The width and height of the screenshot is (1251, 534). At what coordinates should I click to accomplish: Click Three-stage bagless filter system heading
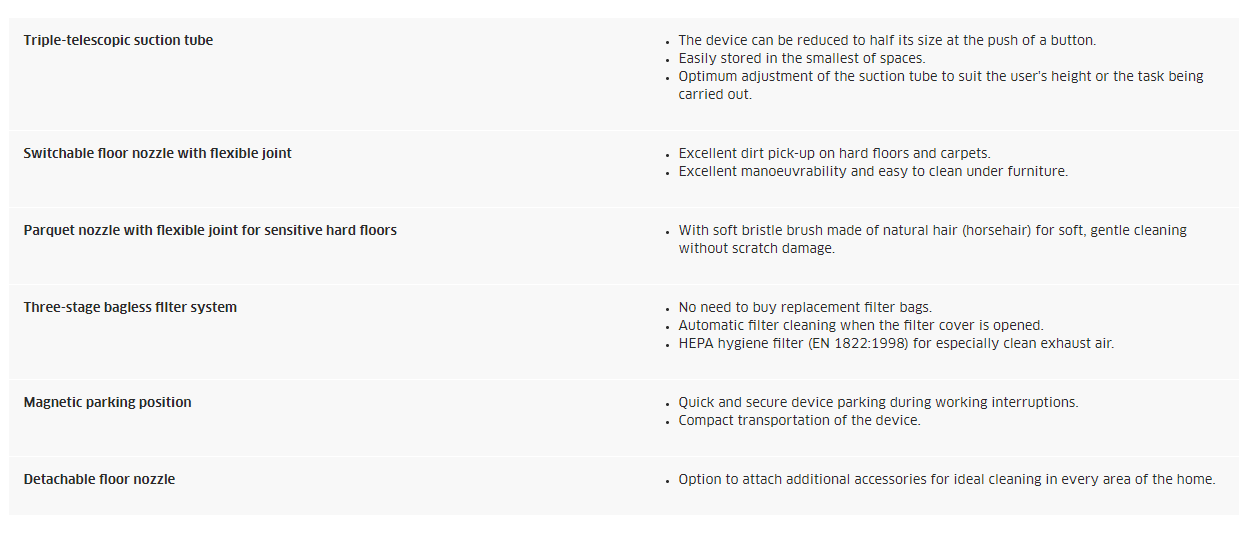[130, 308]
